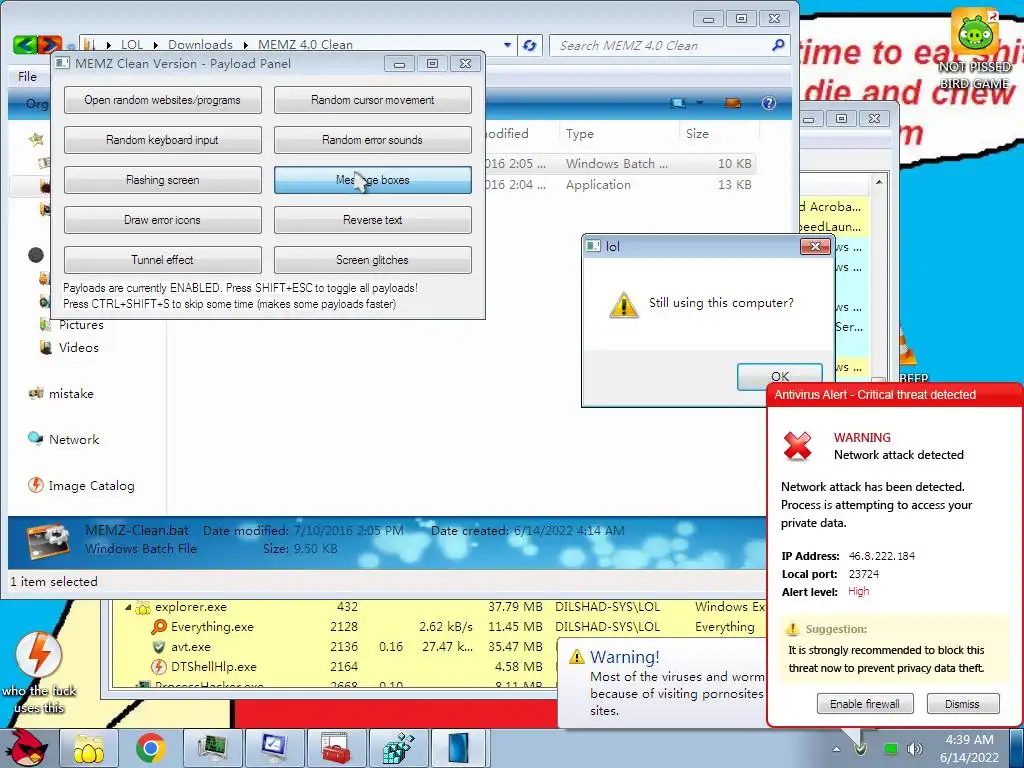Toggle Random cursor movement payload
This screenshot has width=1024, height=768.
tap(372, 100)
